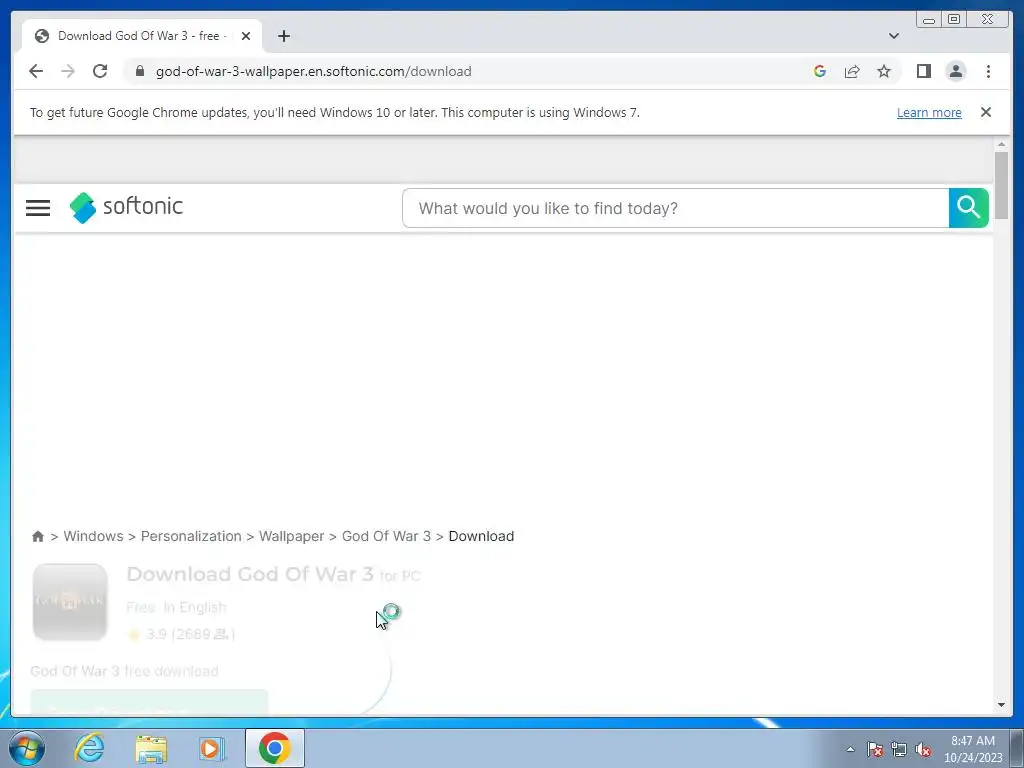Click the Softonic search magnifier button
The height and width of the screenshot is (768, 1024).
(968, 208)
